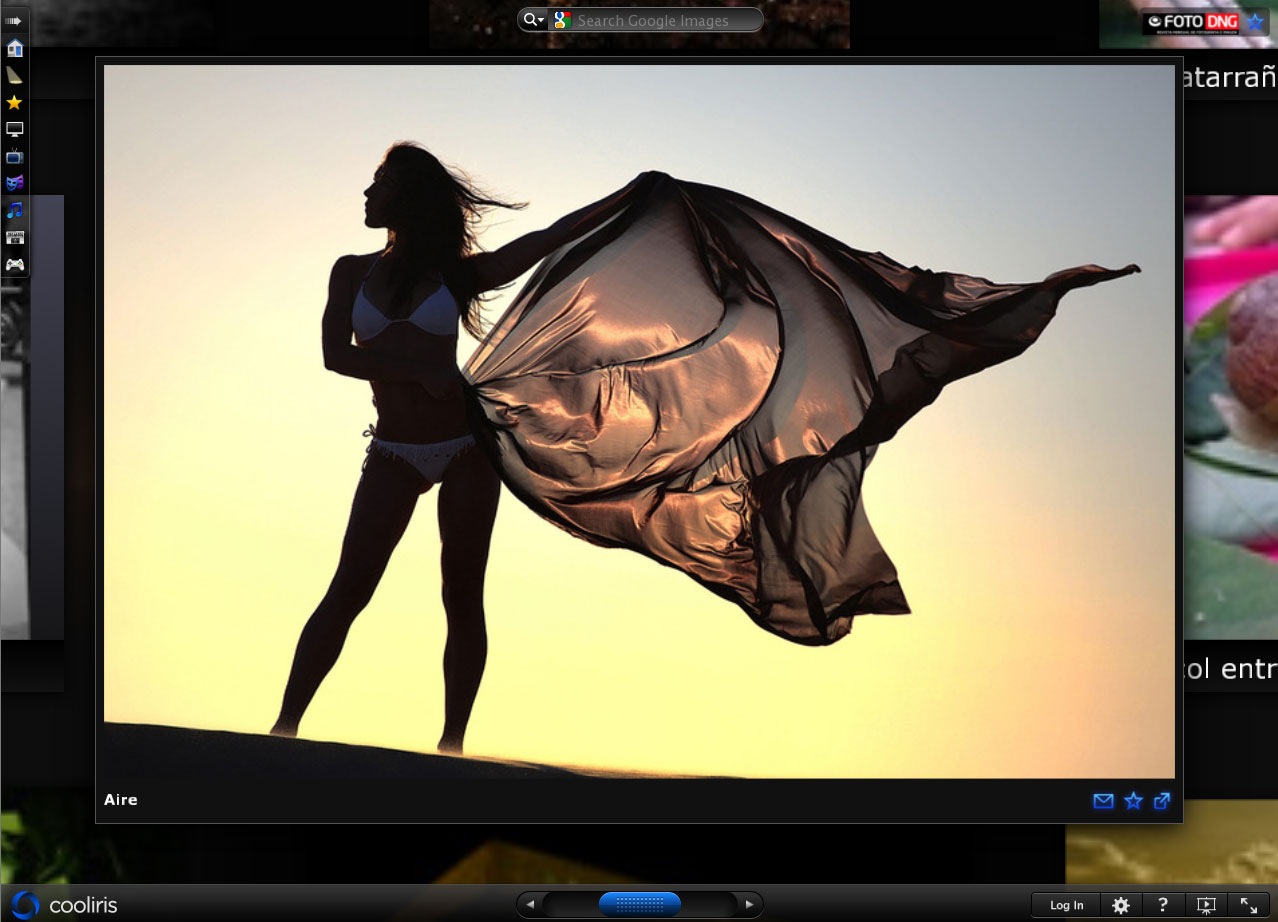
Task: Open the Home channel in sidebar
Action: [14, 48]
